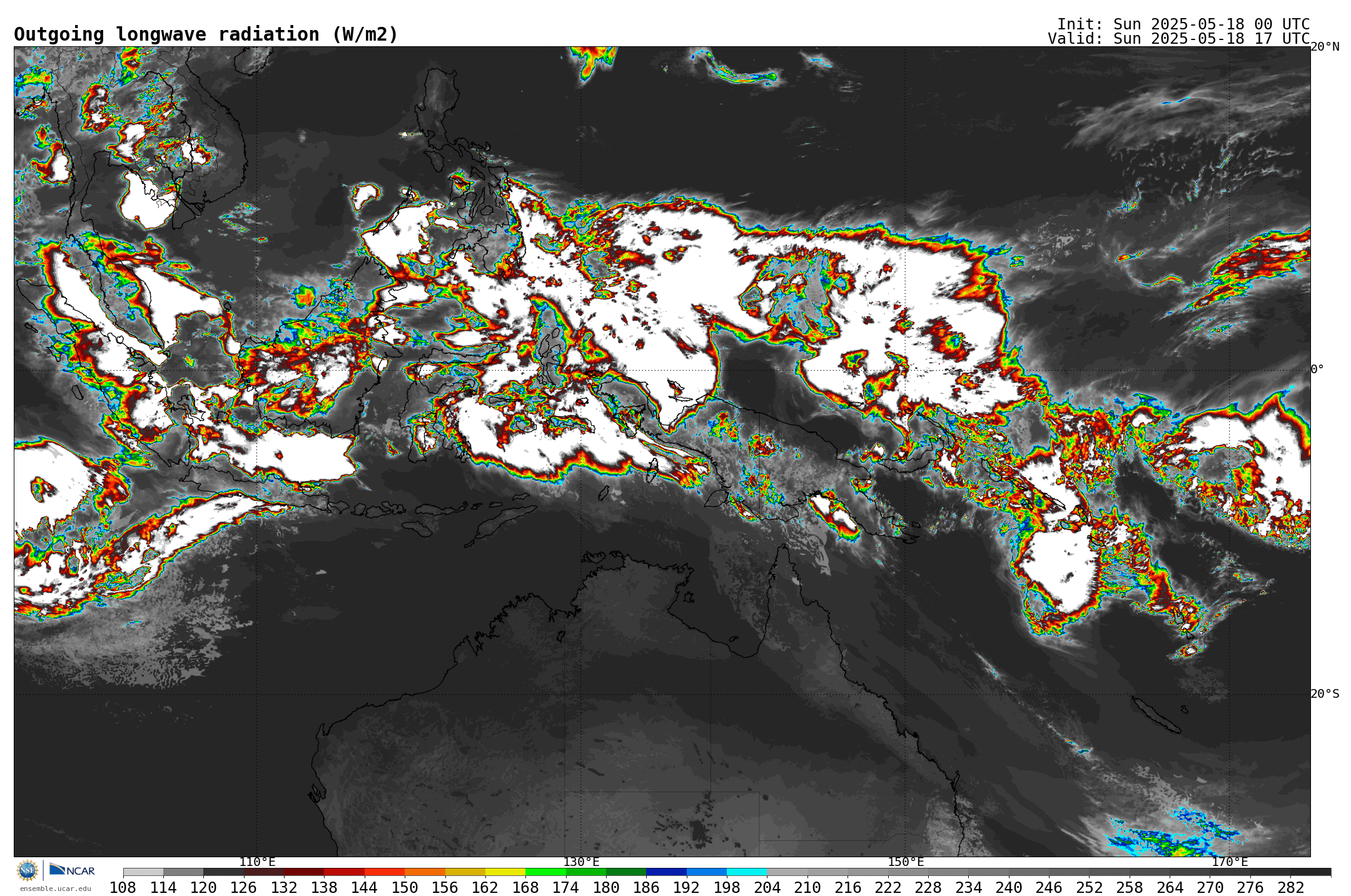
Task: Click the 222 colorbar tick label
Action: 888,888
